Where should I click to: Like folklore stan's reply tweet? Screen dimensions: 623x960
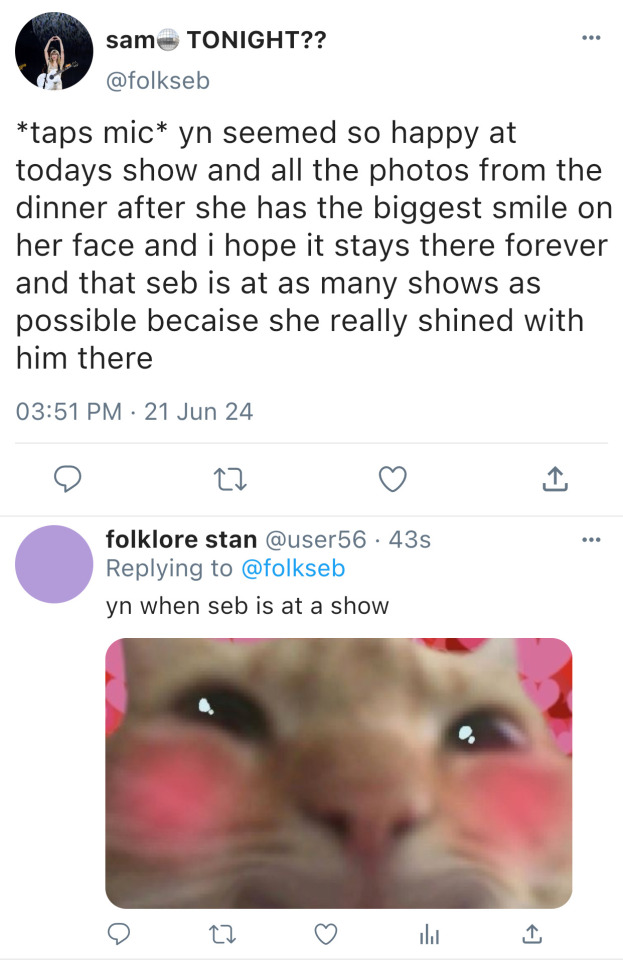point(324,933)
